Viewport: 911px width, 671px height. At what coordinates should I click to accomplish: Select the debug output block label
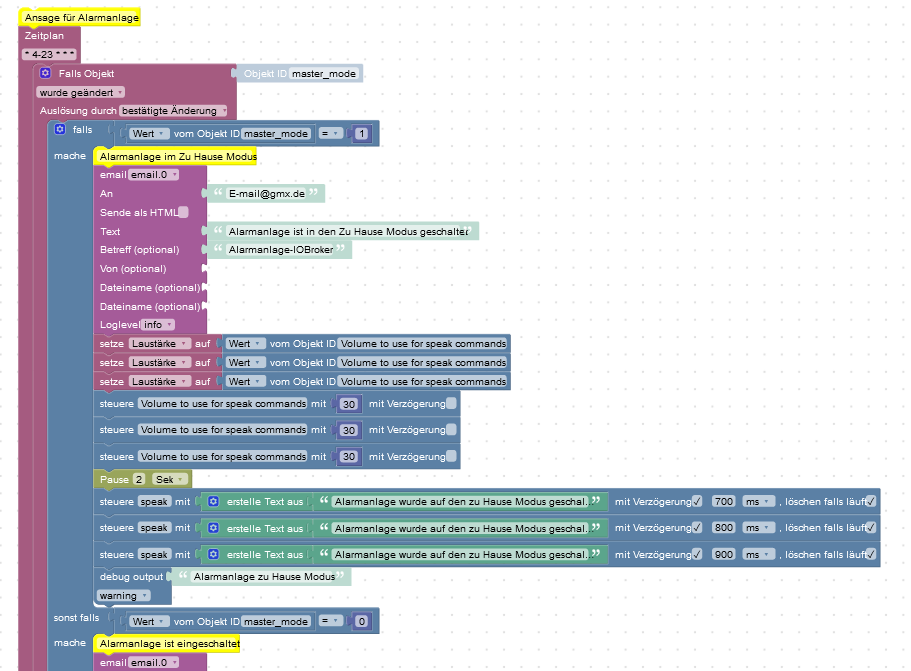[x=131, y=576]
